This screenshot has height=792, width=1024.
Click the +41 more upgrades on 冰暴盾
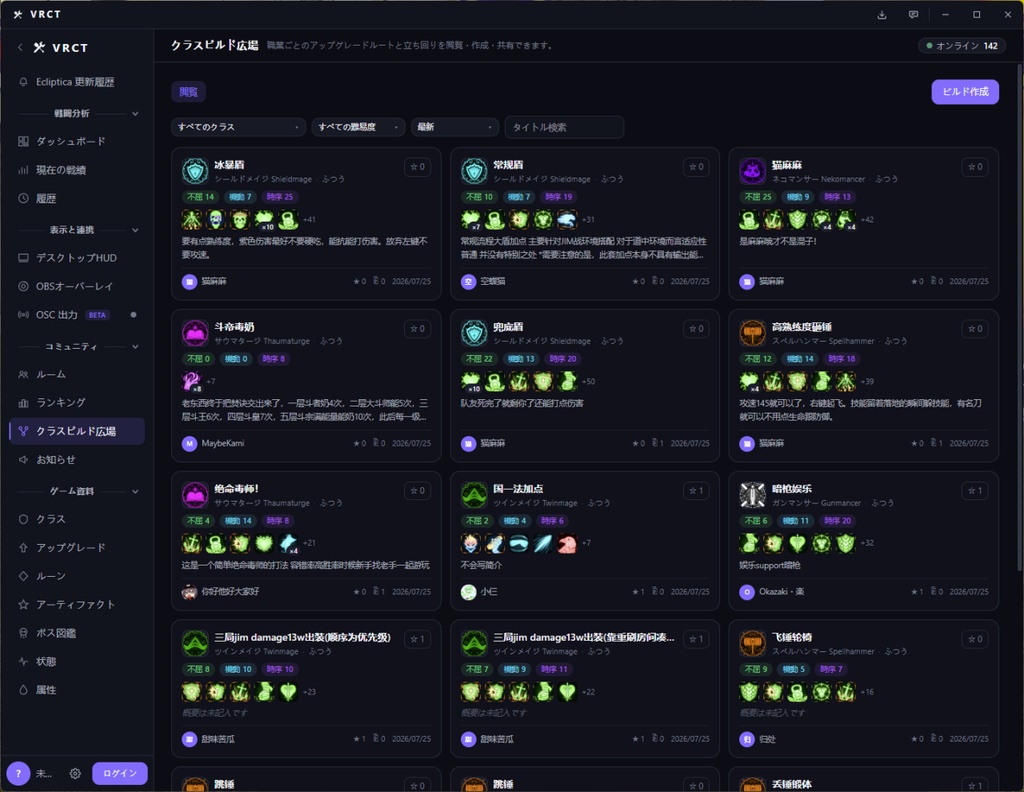pyautogui.click(x=309, y=219)
